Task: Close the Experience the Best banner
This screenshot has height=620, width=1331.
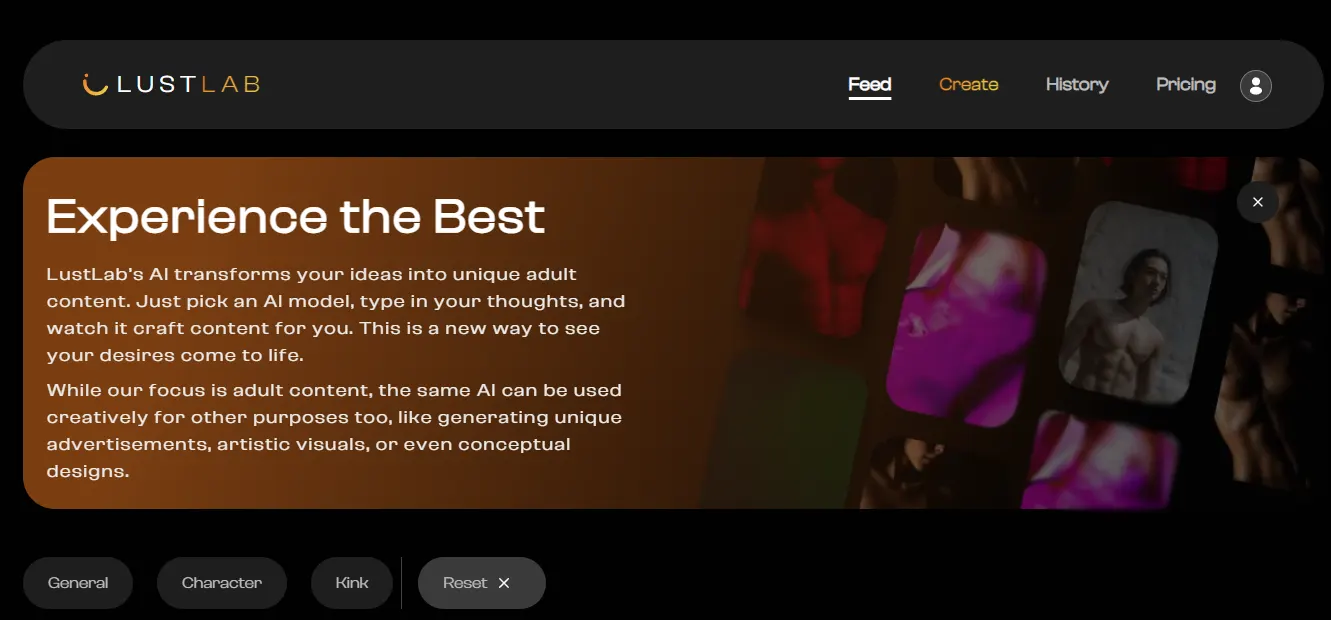Action: [1258, 202]
